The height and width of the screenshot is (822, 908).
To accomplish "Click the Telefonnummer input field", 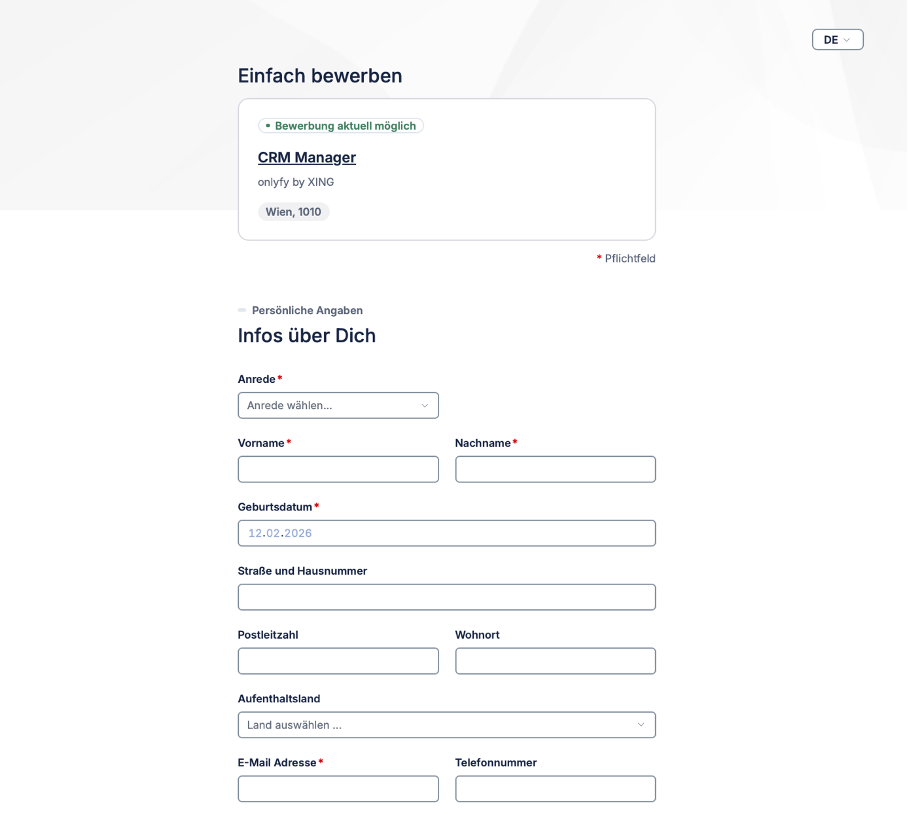I will (x=555, y=789).
